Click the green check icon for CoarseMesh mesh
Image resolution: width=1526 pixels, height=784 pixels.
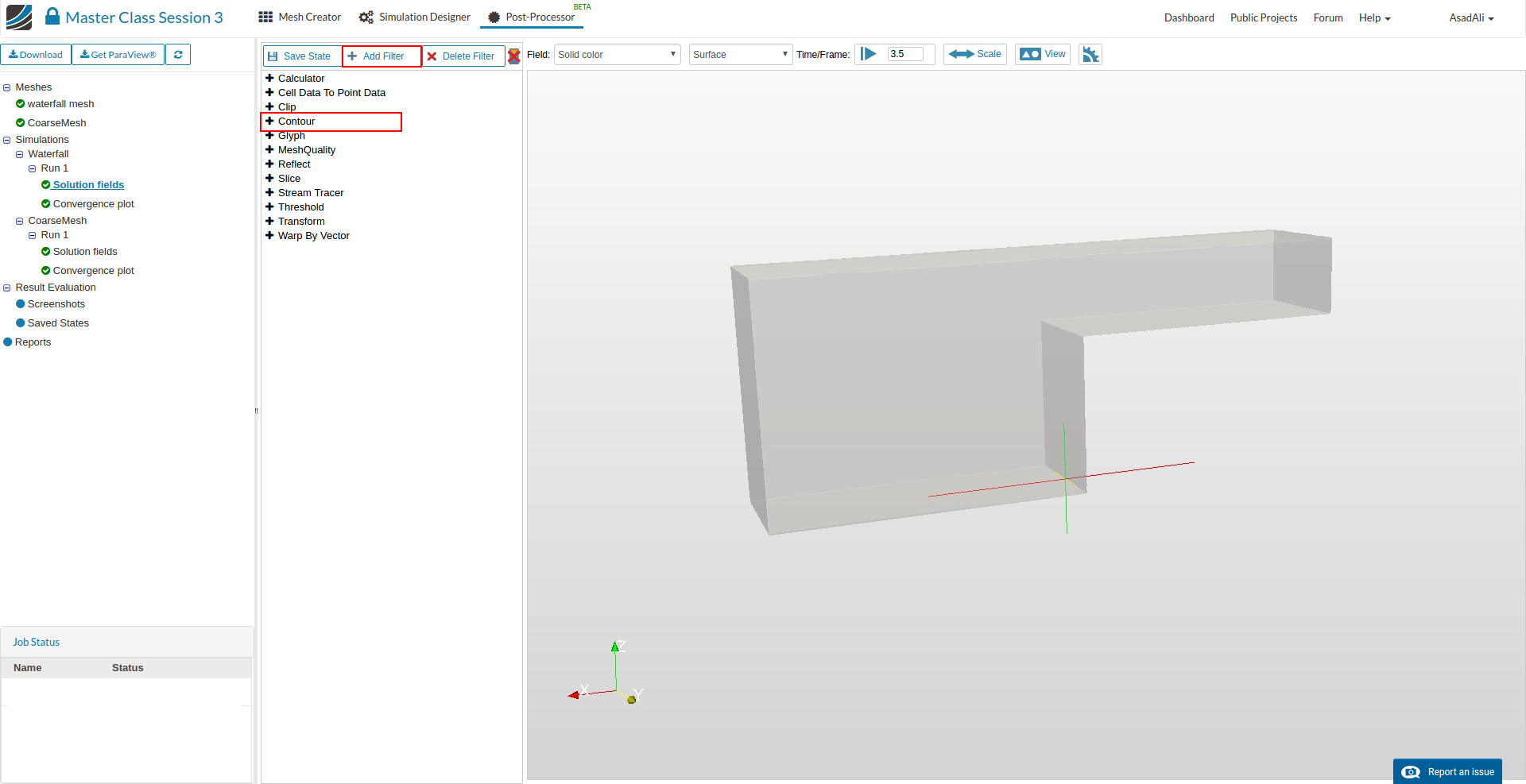(x=21, y=123)
